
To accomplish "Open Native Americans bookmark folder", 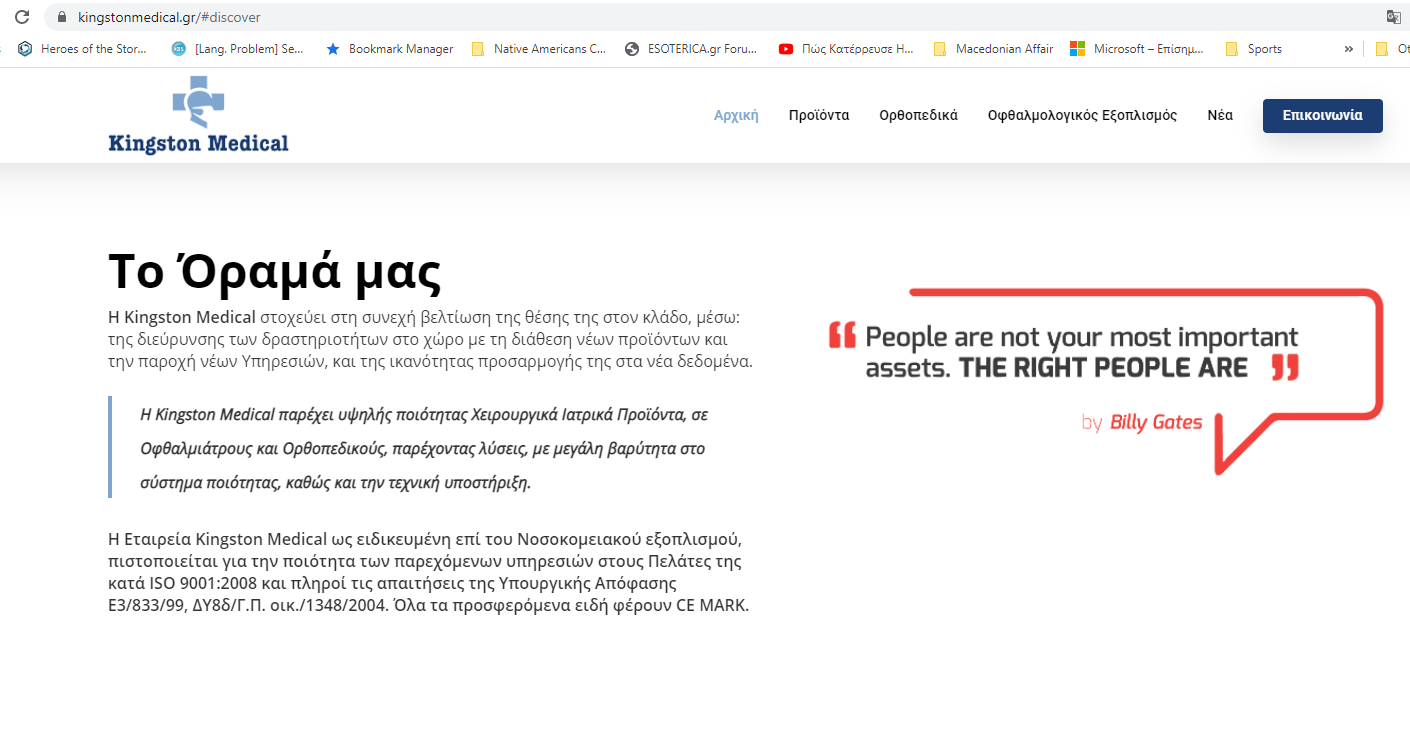I will (538, 48).
